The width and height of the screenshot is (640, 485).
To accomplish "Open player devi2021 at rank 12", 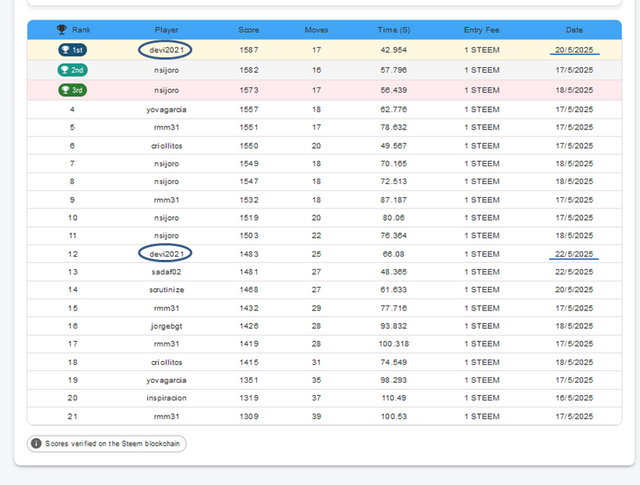I will 167,254.
